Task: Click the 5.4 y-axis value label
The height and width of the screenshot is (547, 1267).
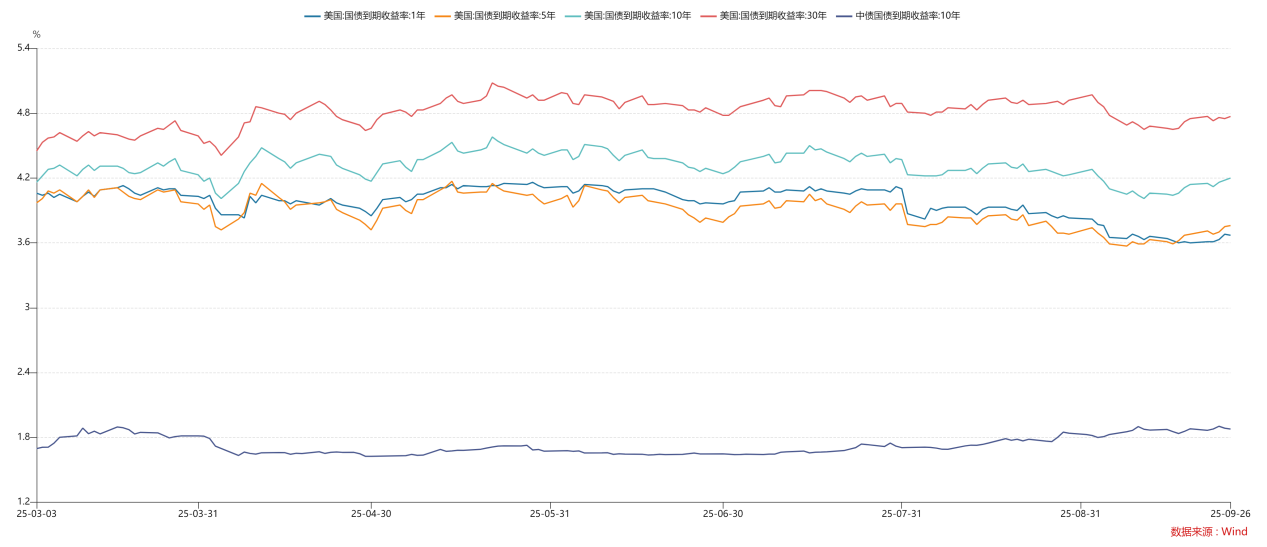Action: (24, 48)
